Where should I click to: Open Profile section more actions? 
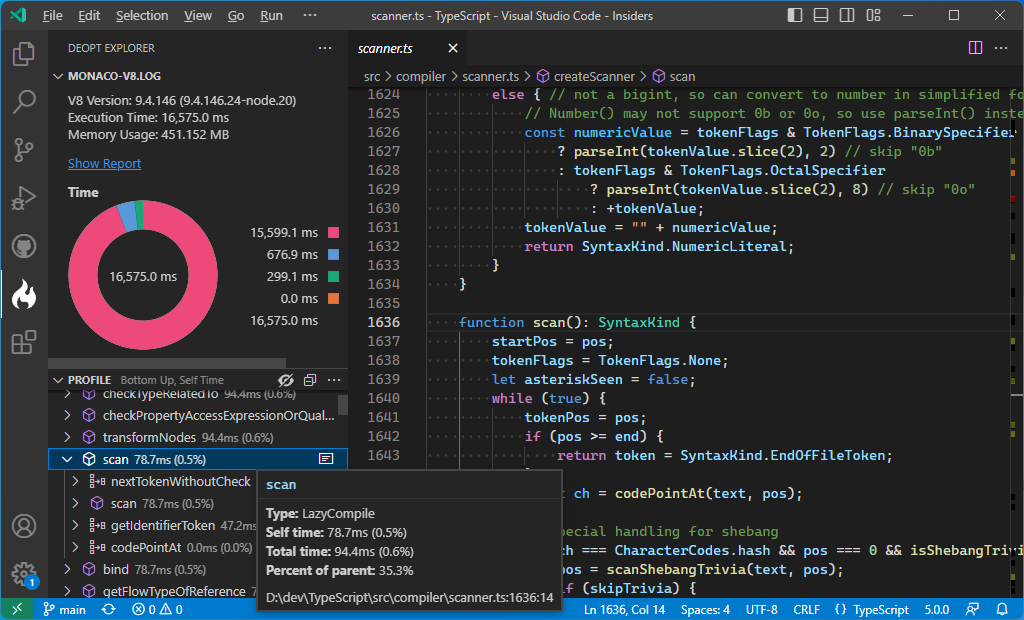click(x=334, y=380)
